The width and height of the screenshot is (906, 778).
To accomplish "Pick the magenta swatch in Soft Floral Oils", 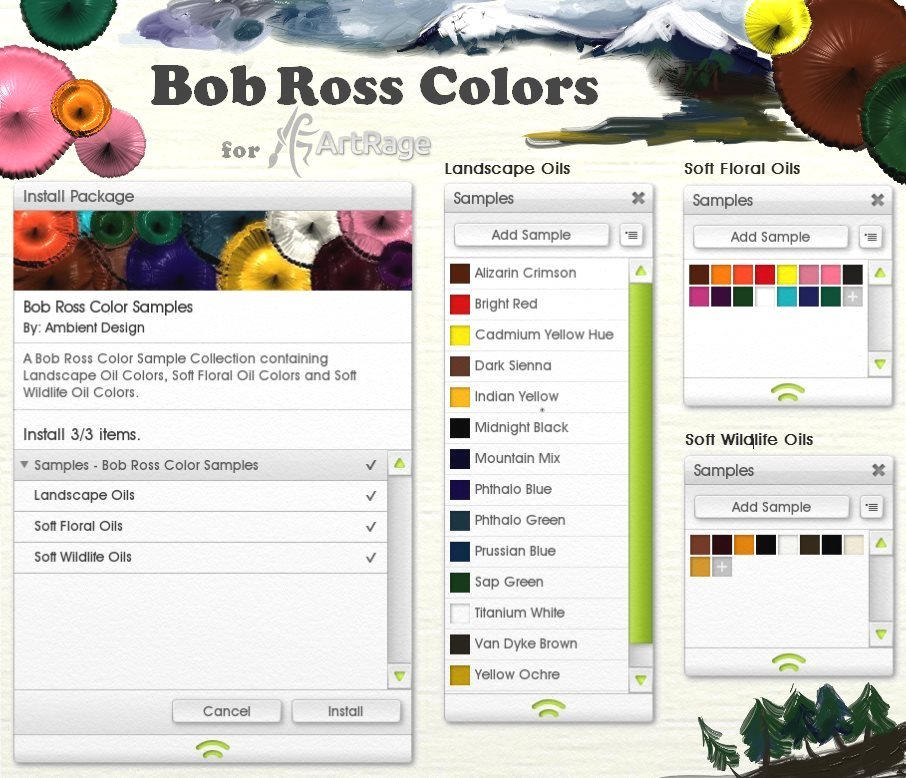I will point(699,297).
